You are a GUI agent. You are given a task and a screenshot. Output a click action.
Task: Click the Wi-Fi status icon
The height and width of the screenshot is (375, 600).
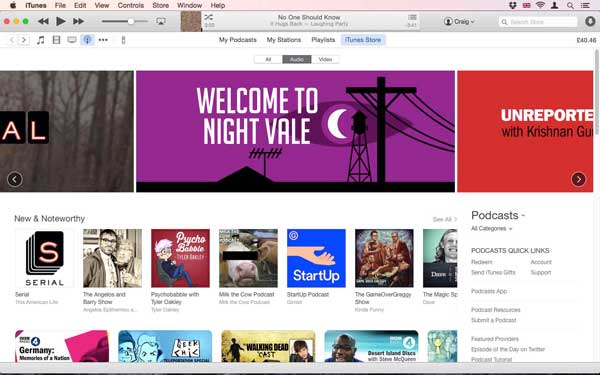click(540, 5)
